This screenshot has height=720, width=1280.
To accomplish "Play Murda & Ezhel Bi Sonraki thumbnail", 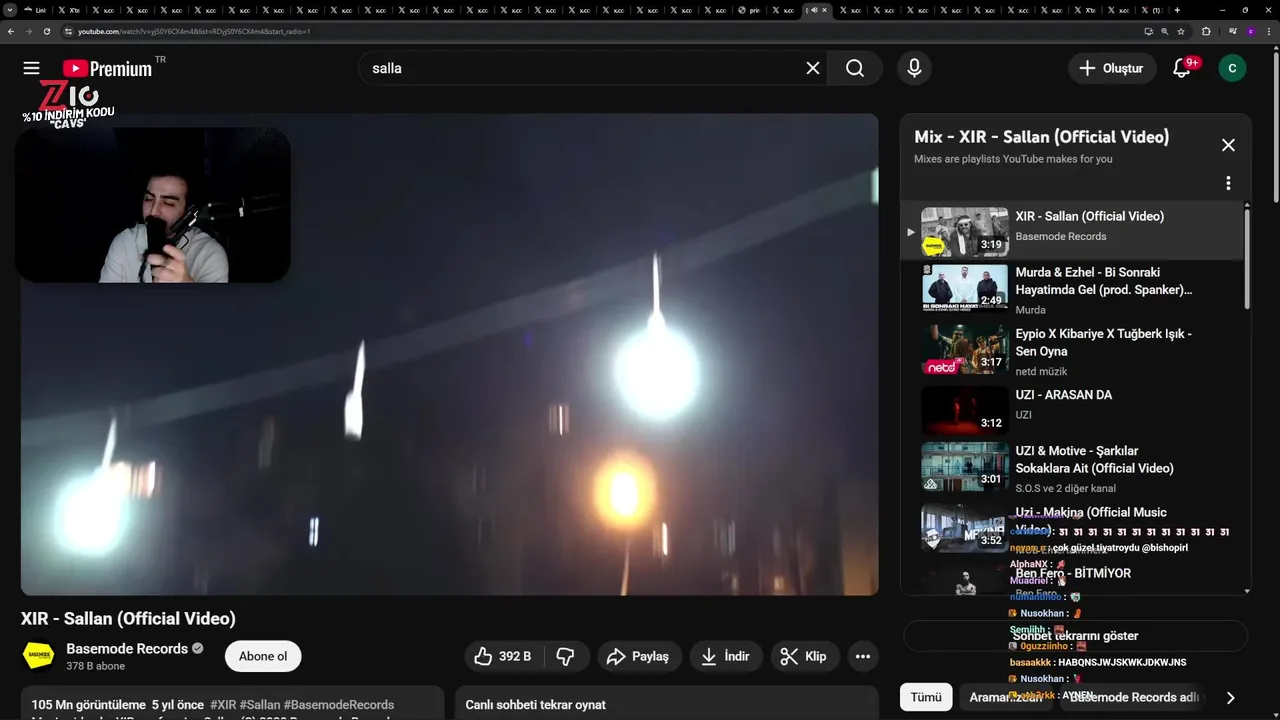I will [x=964, y=288].
